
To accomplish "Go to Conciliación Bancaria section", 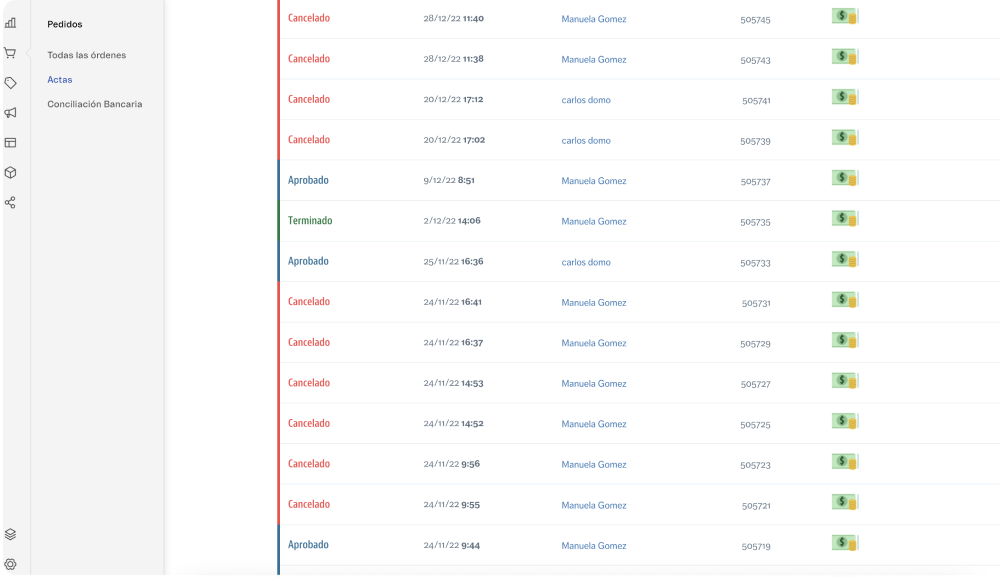I will click(x=95, y=104).
